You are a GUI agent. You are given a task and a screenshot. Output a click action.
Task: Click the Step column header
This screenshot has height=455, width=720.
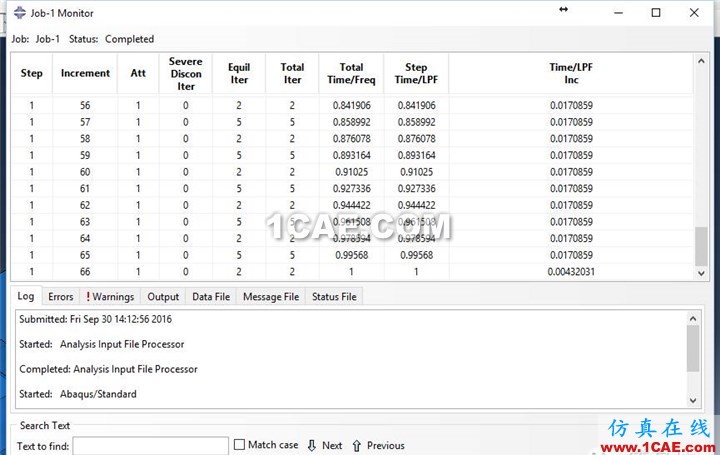click(32, 73)
